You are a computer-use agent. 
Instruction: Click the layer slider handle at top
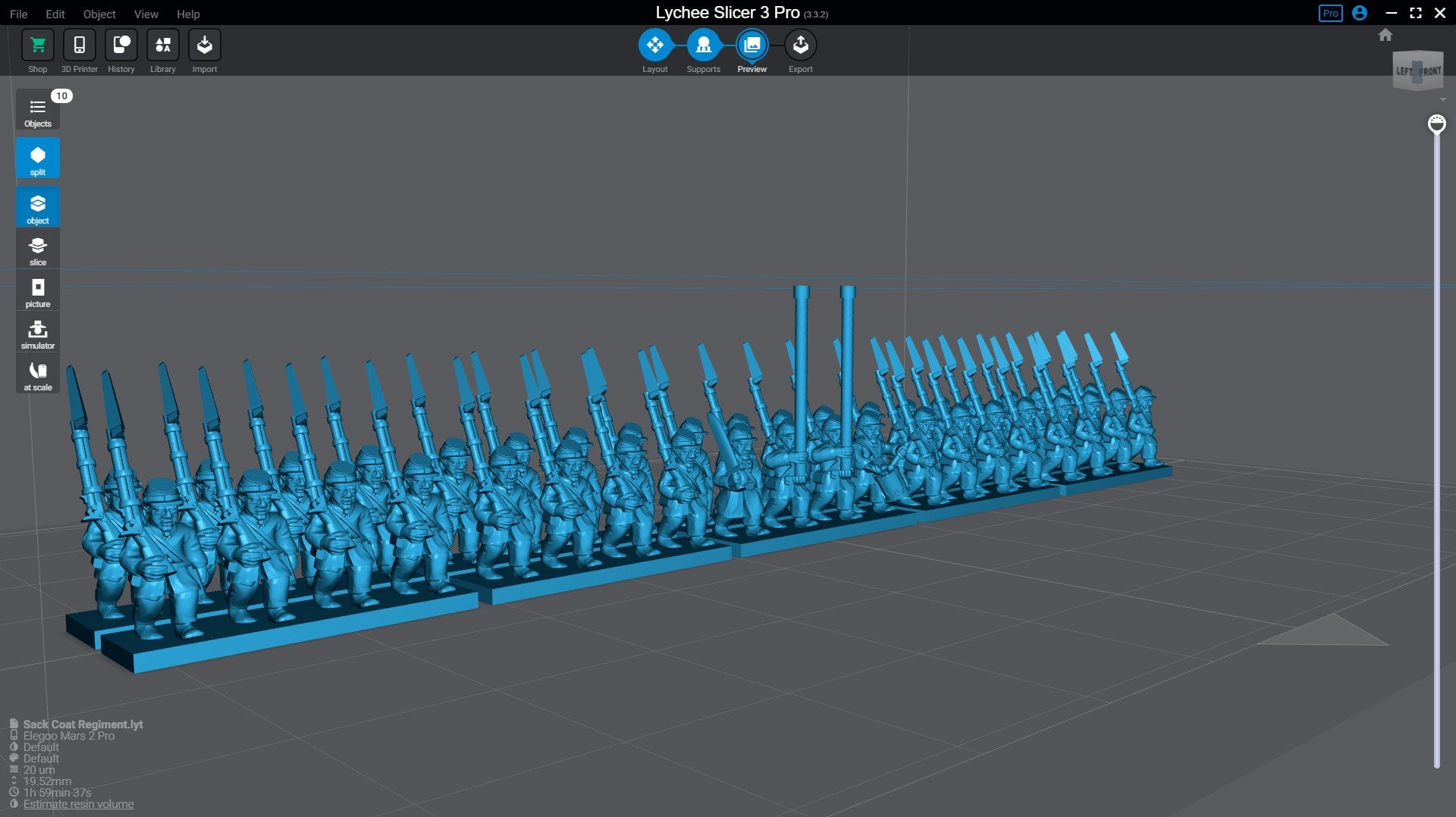coord(1436,124)
